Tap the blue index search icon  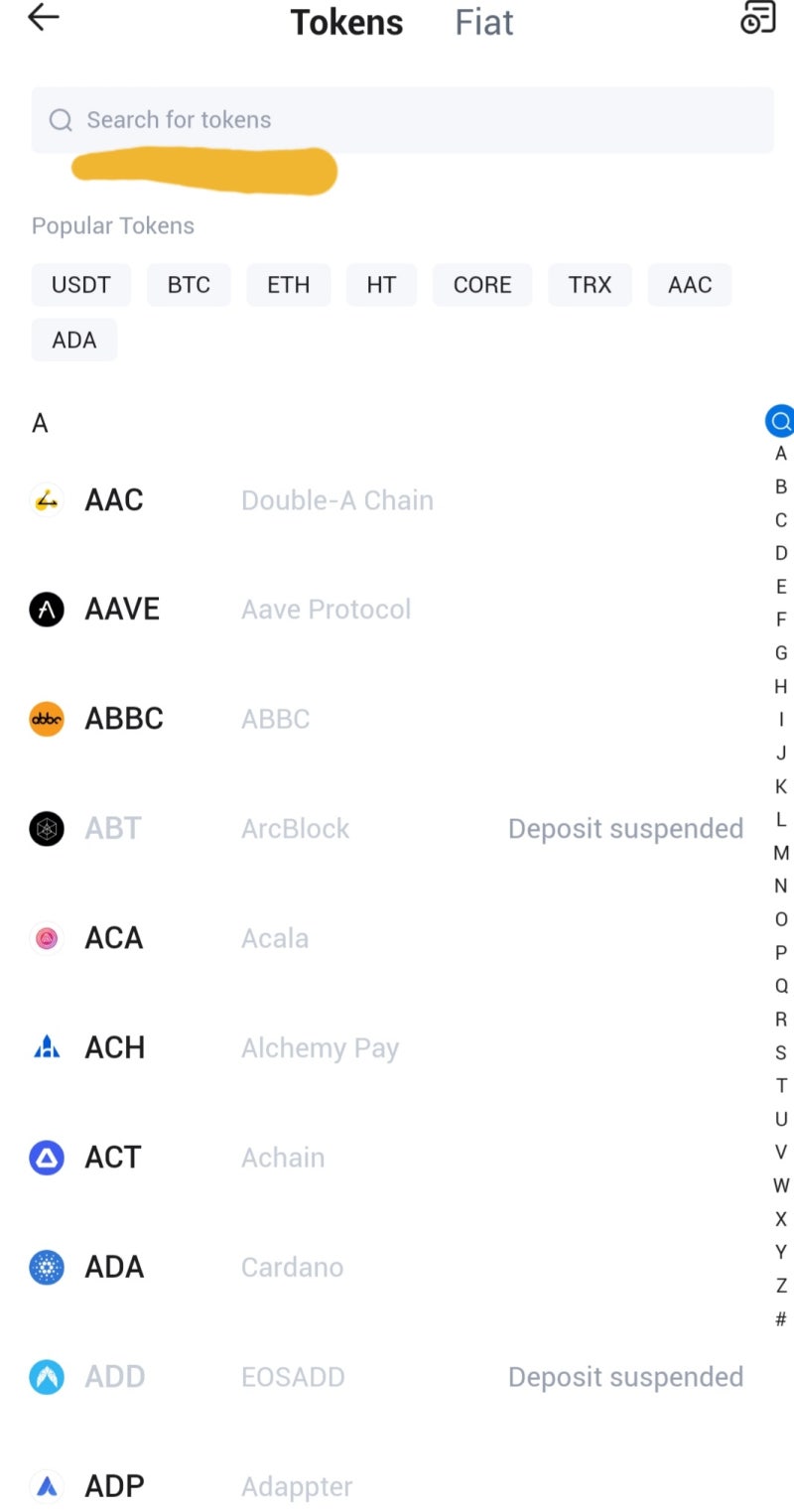(780, 421)
